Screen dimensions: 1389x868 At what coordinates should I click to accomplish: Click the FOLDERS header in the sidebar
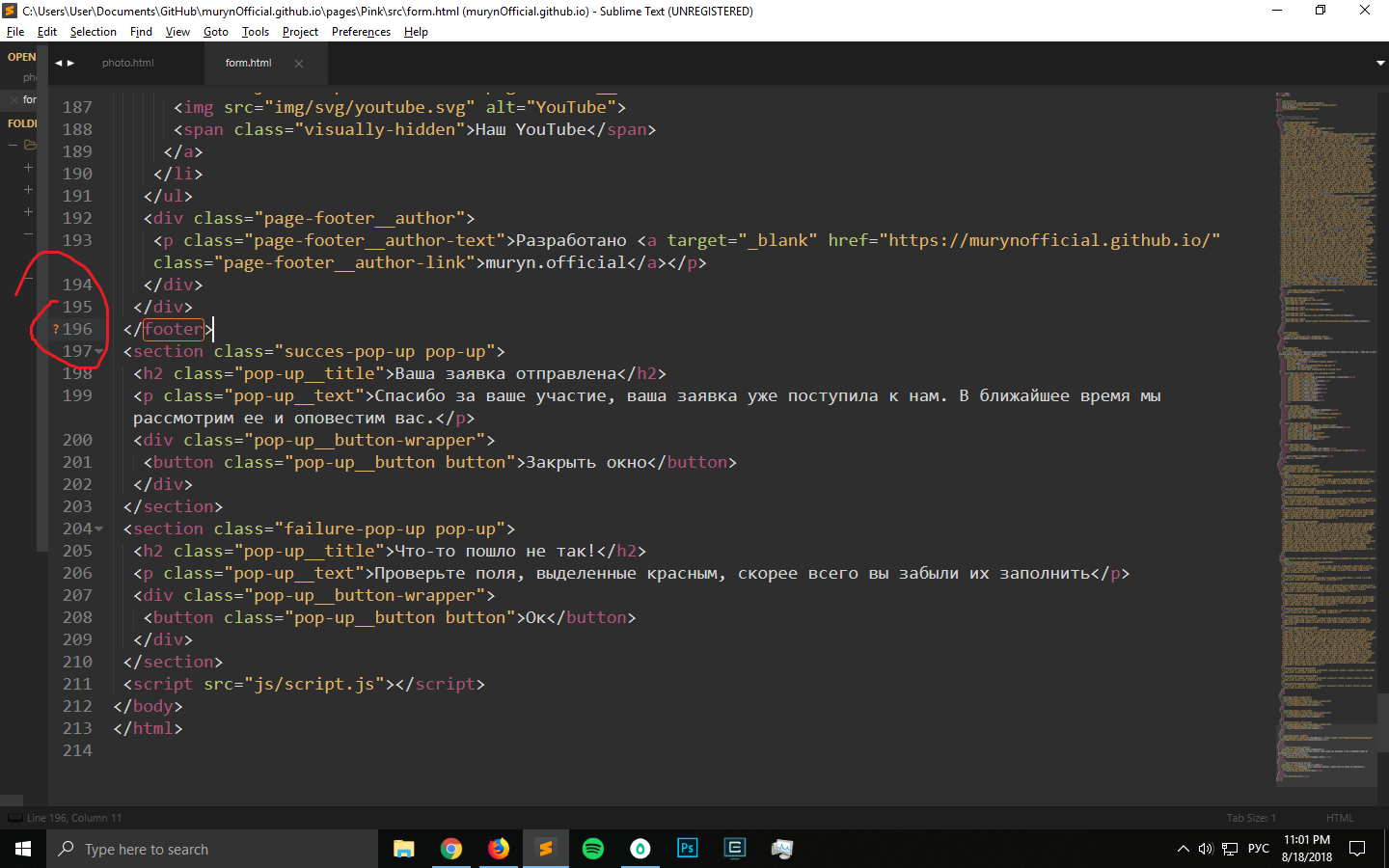pos(22,123)
